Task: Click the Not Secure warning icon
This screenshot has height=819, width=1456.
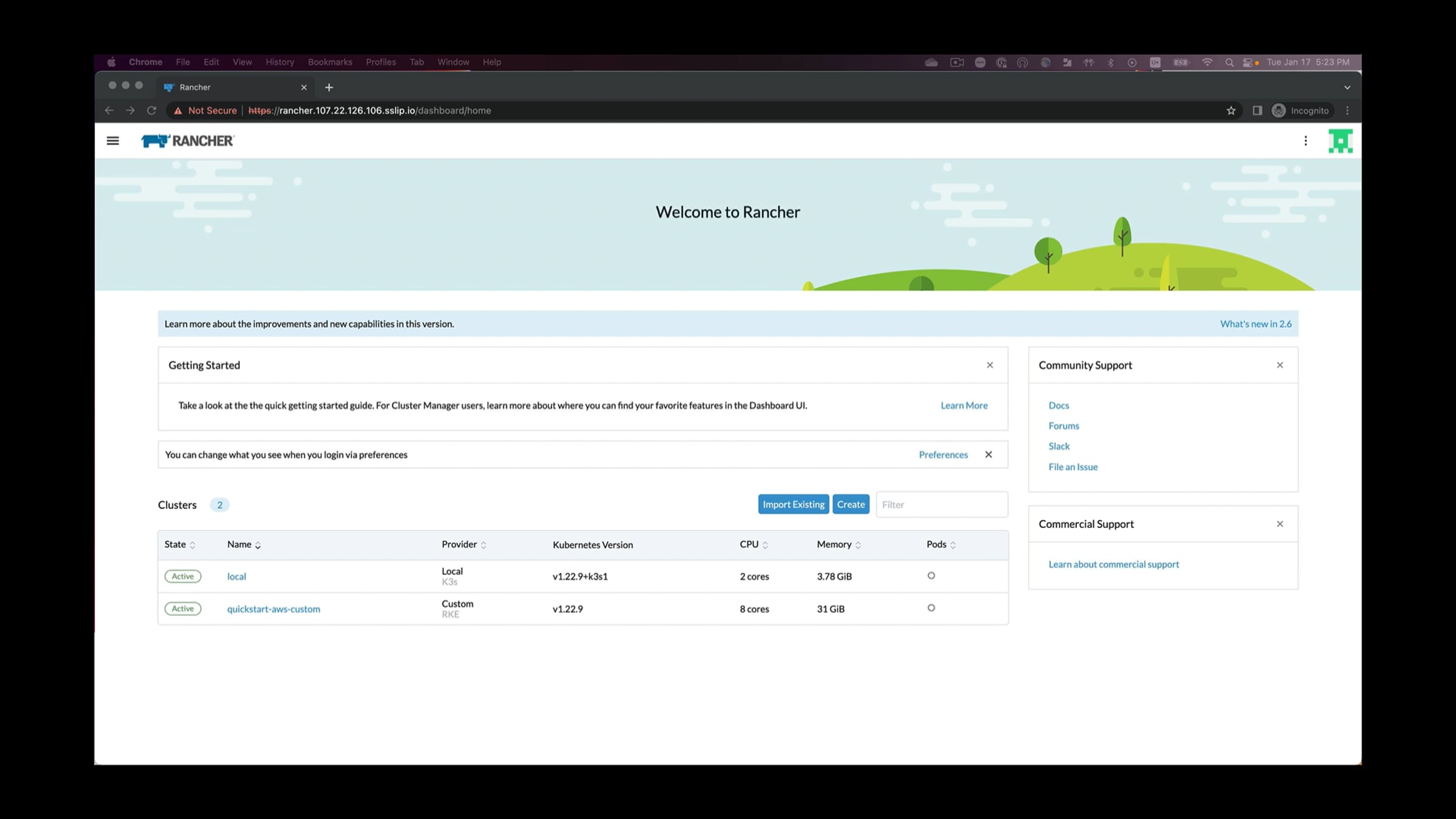Action: [178, 110]
